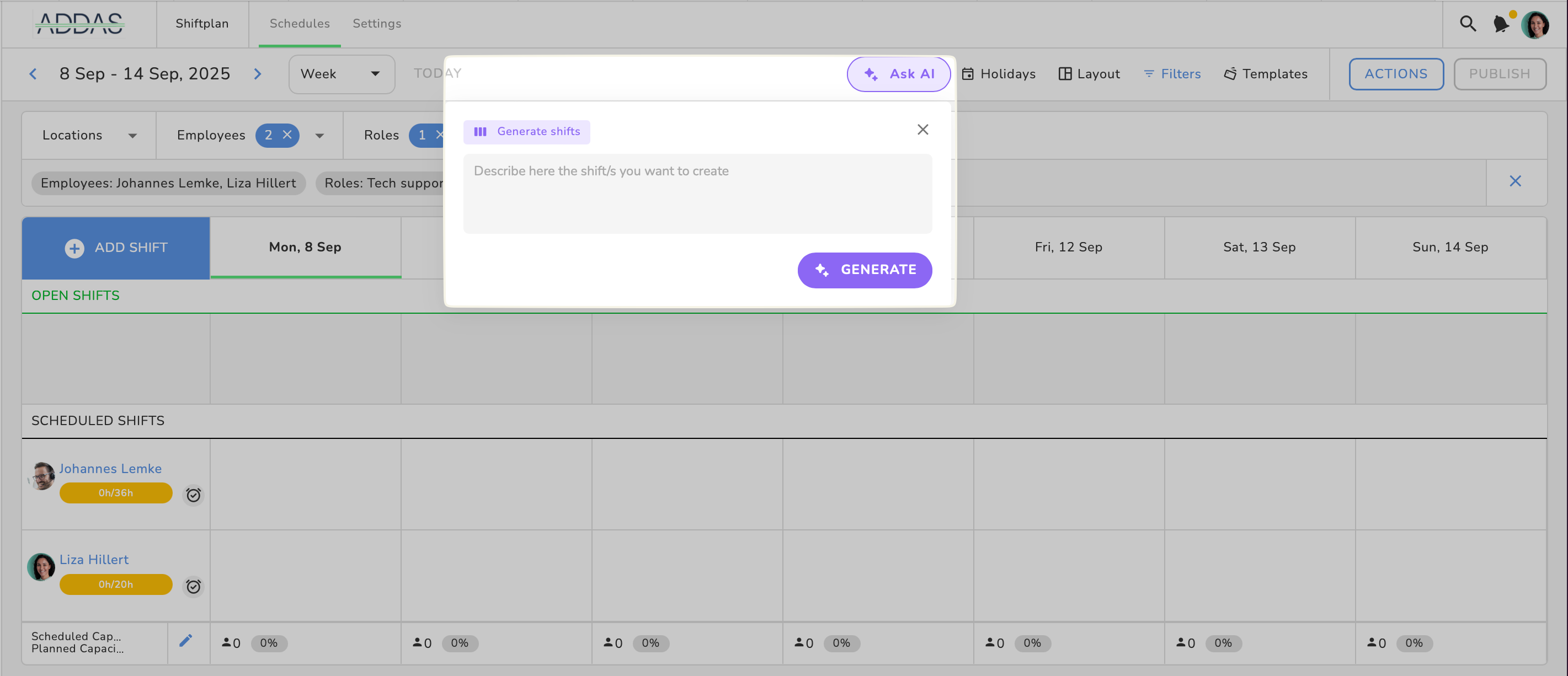Viewport: 1568px width, 676px height.
Task: Clear all active filters with X
Action: point(1515,181)
